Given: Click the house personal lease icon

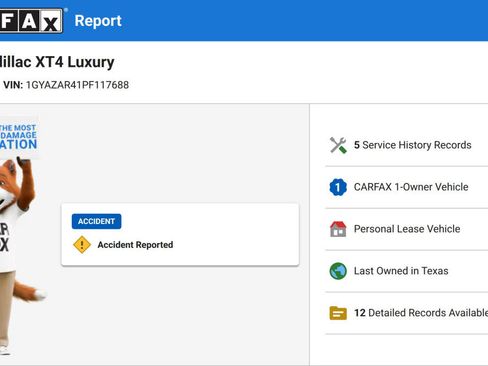Looking at the screenshot, I should click(338, 229).
